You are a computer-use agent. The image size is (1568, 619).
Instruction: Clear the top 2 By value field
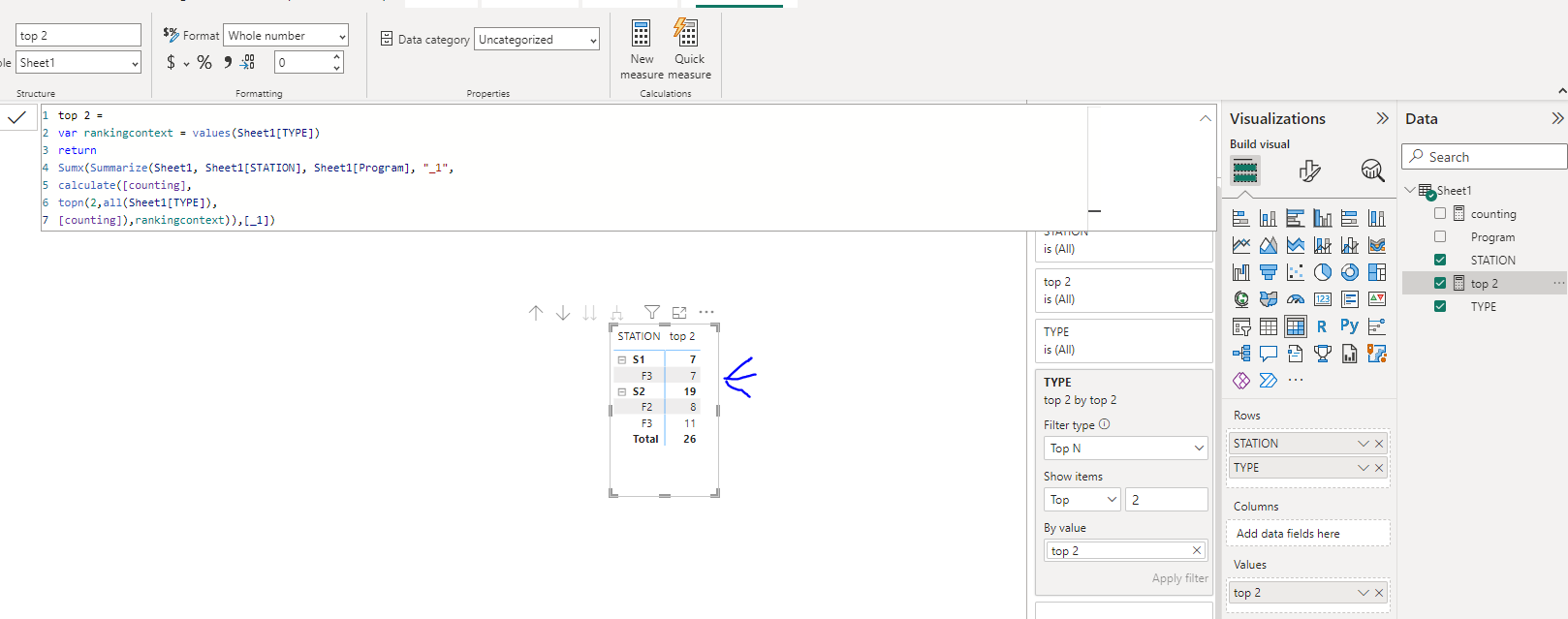(1197, 550)
